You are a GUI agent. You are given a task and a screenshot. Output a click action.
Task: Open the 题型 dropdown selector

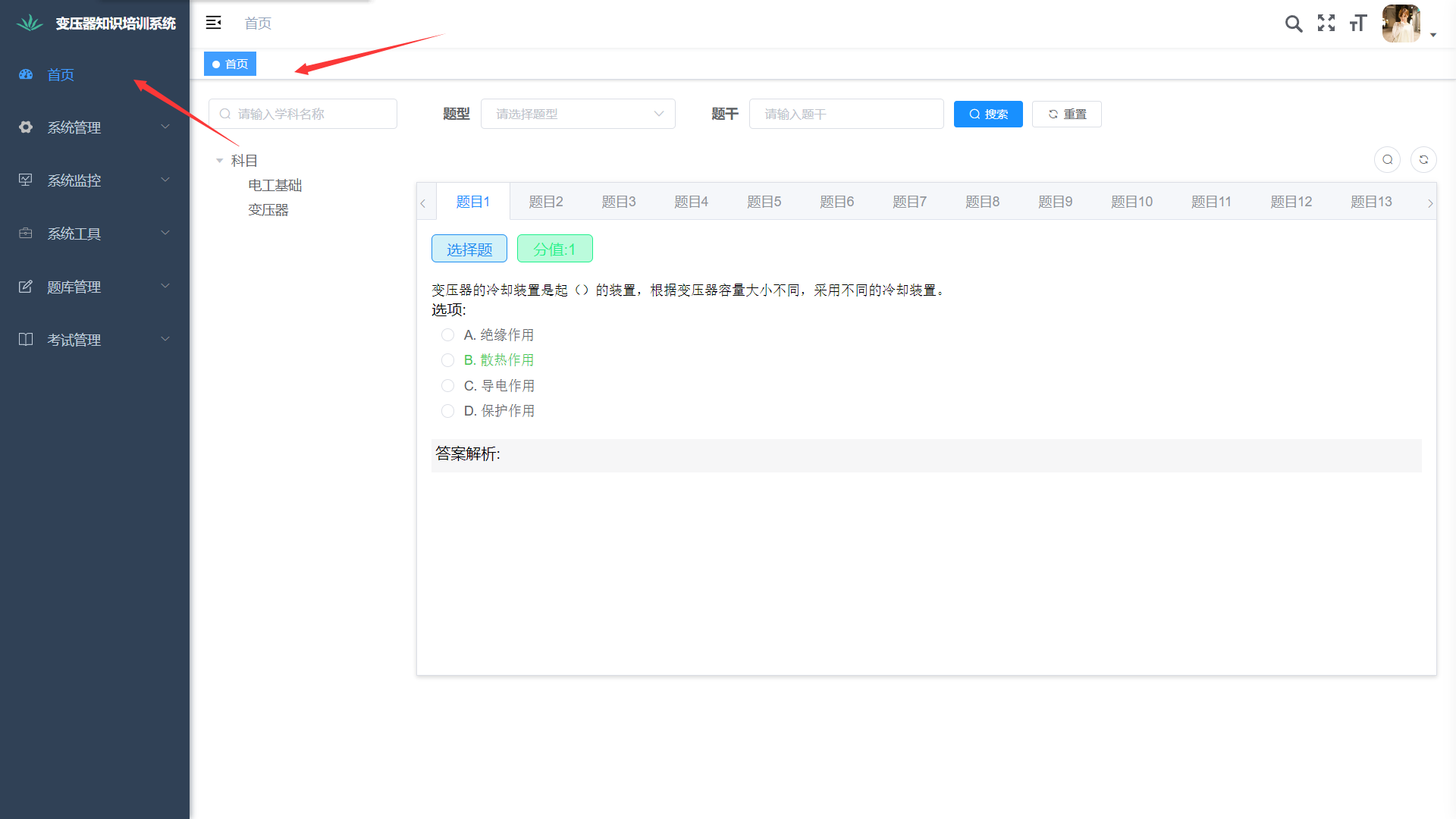pyautogui.click(x=578, y=114)
